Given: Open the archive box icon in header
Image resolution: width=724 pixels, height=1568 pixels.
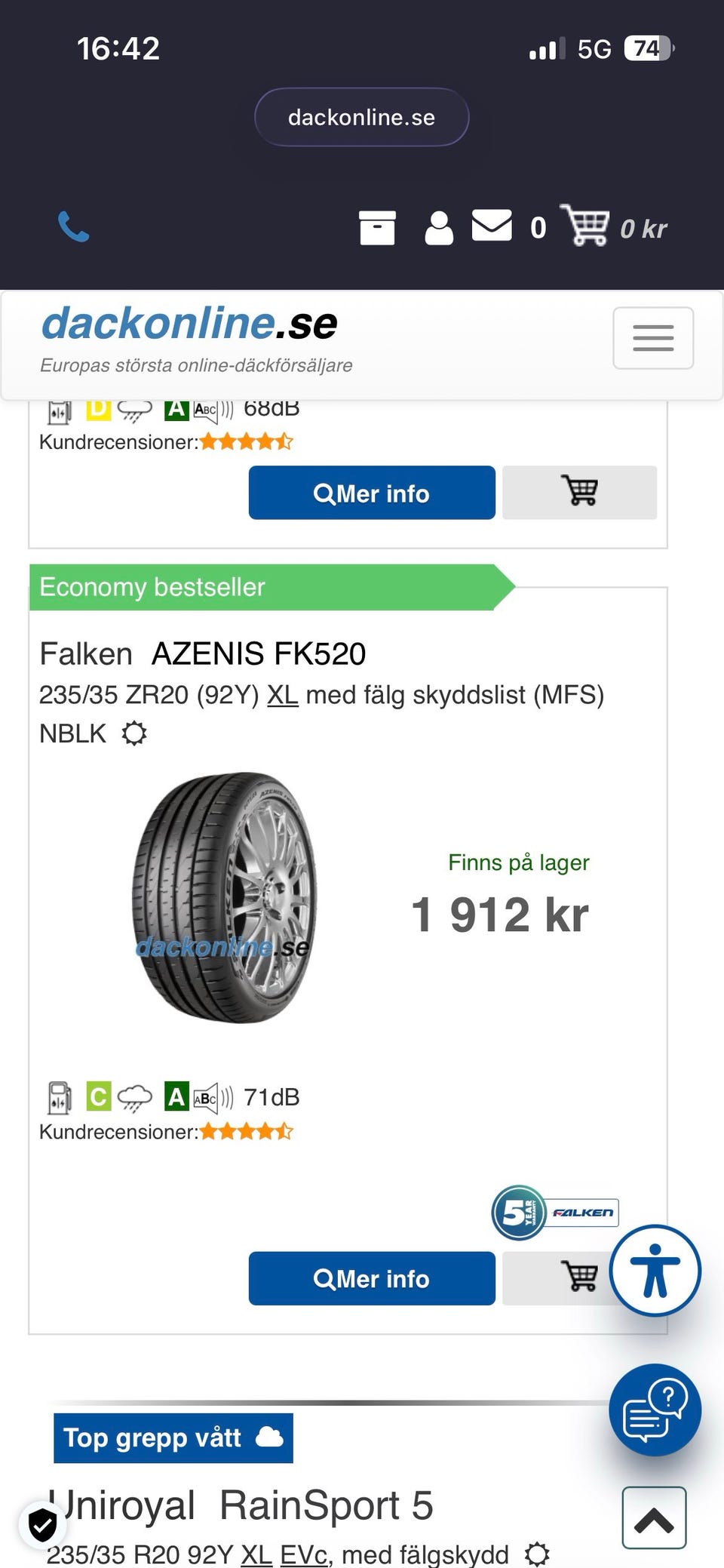Looking at the screenshot, I should [x=377, y=228].
